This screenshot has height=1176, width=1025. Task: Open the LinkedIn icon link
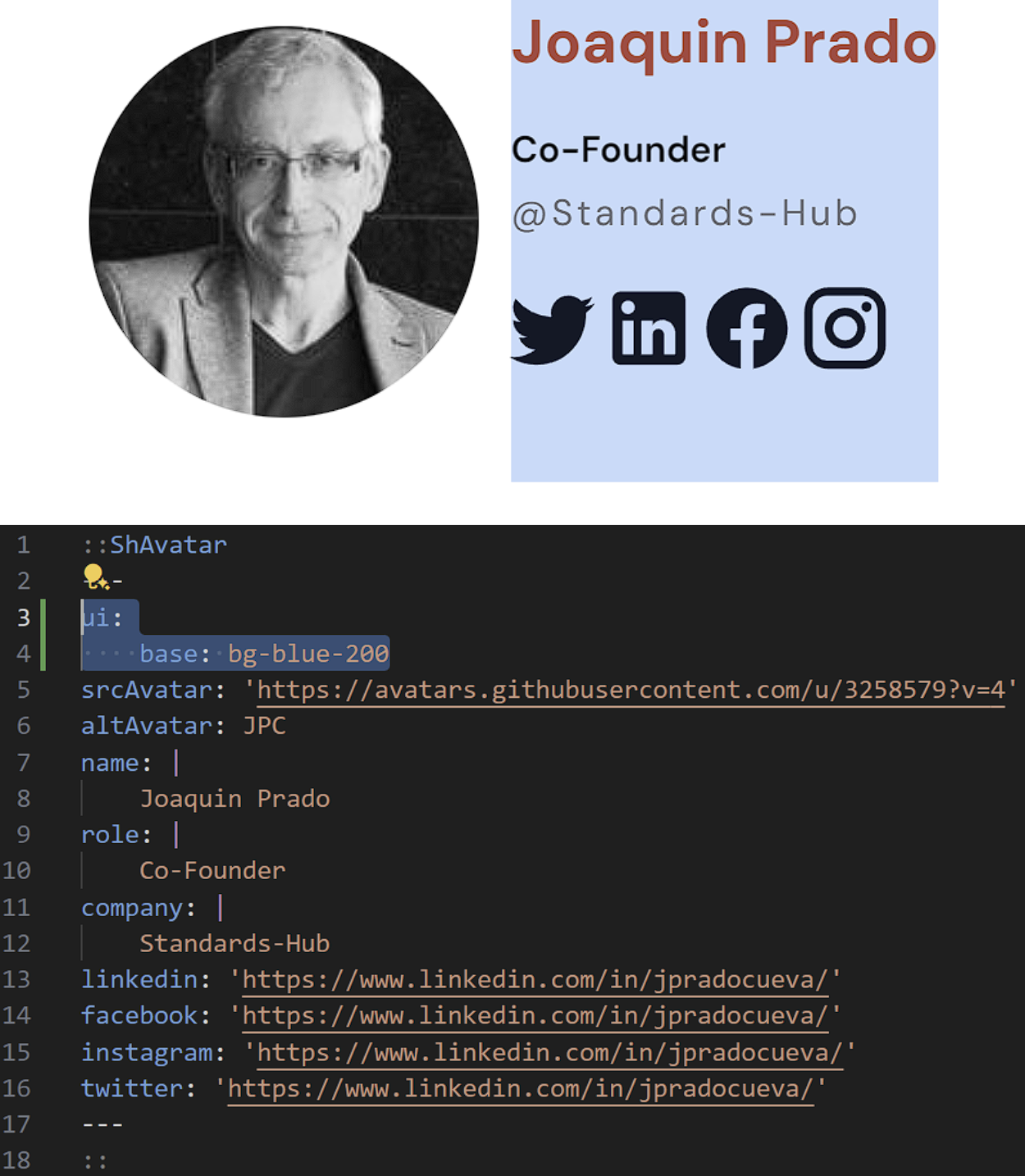[x=649, y=328]
